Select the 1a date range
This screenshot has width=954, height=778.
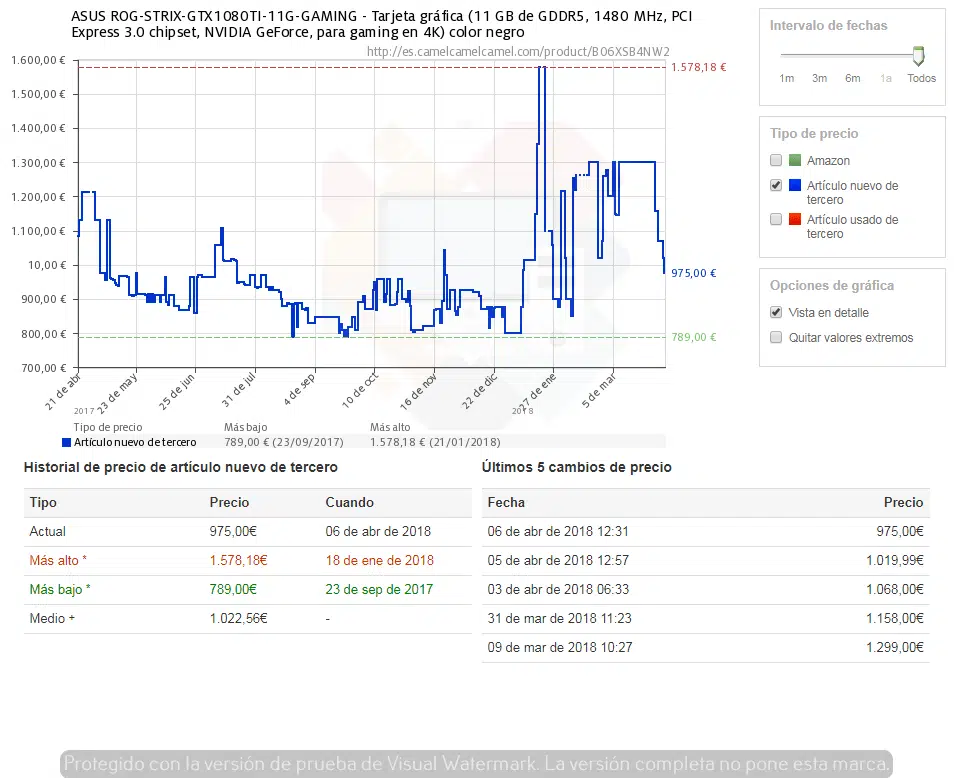coord(886,78)
